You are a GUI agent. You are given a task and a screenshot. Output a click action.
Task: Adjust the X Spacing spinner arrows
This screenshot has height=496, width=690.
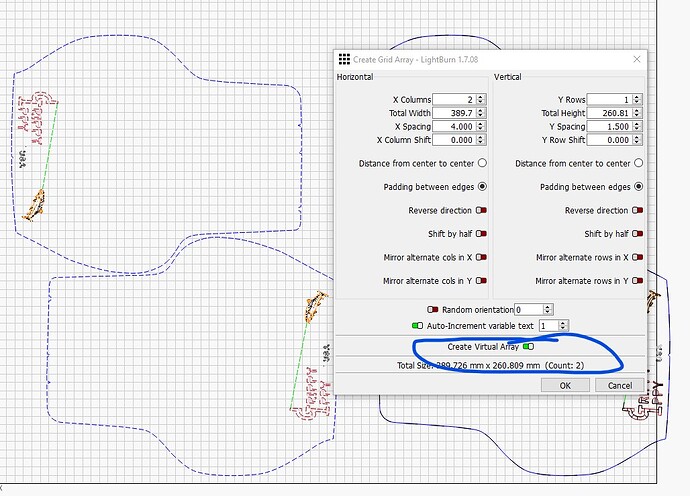(481, 127)
